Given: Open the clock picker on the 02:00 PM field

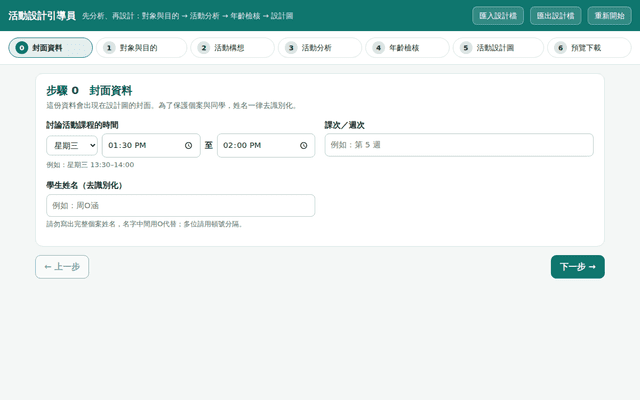Looking at the screenshot, I should [303, 145].
